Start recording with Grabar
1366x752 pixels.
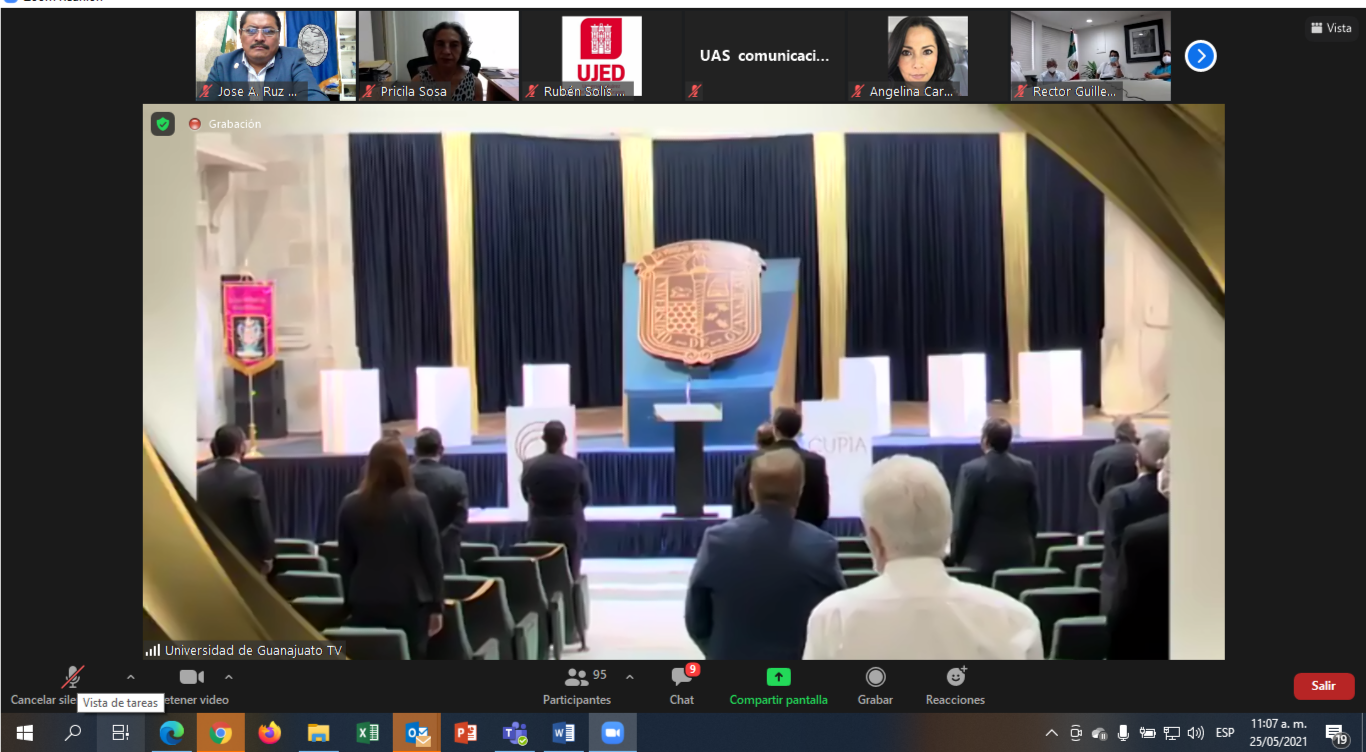[875, 685]
